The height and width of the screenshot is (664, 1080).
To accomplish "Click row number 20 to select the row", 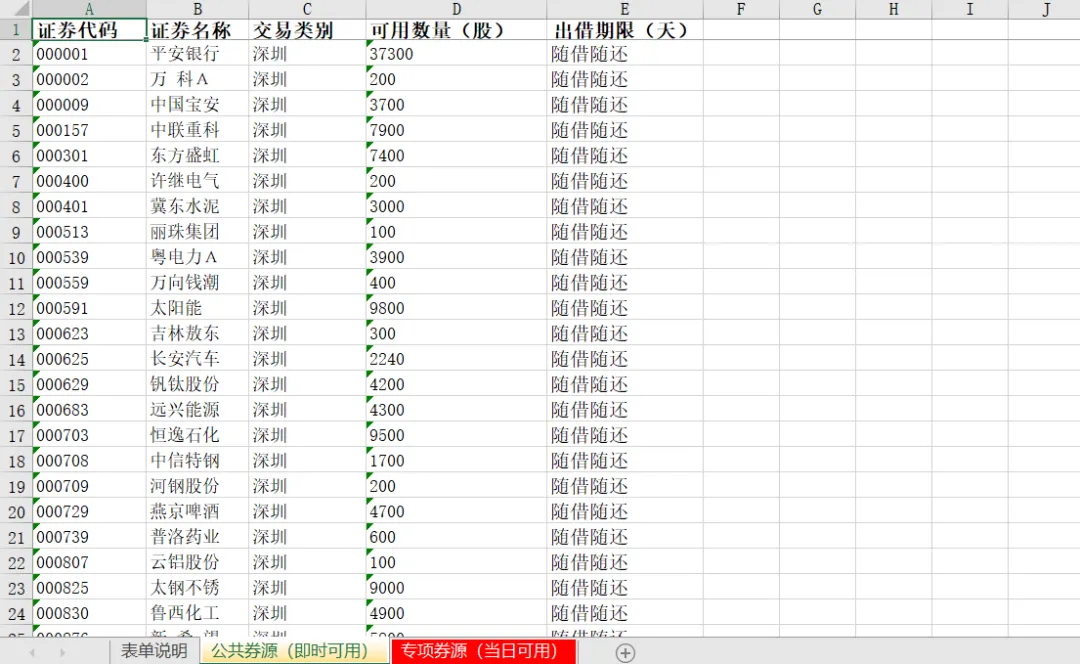I will tap(15, 511).
